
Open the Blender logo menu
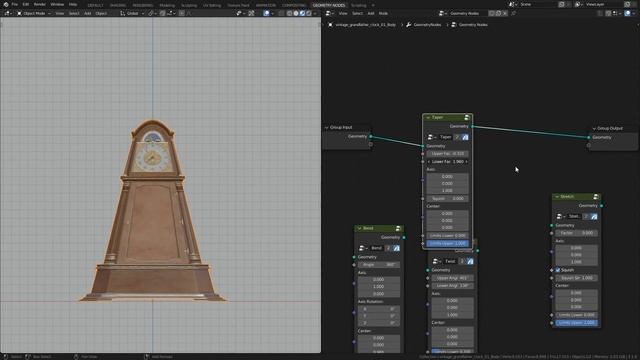pyautogui.click(x=6, y=4)
